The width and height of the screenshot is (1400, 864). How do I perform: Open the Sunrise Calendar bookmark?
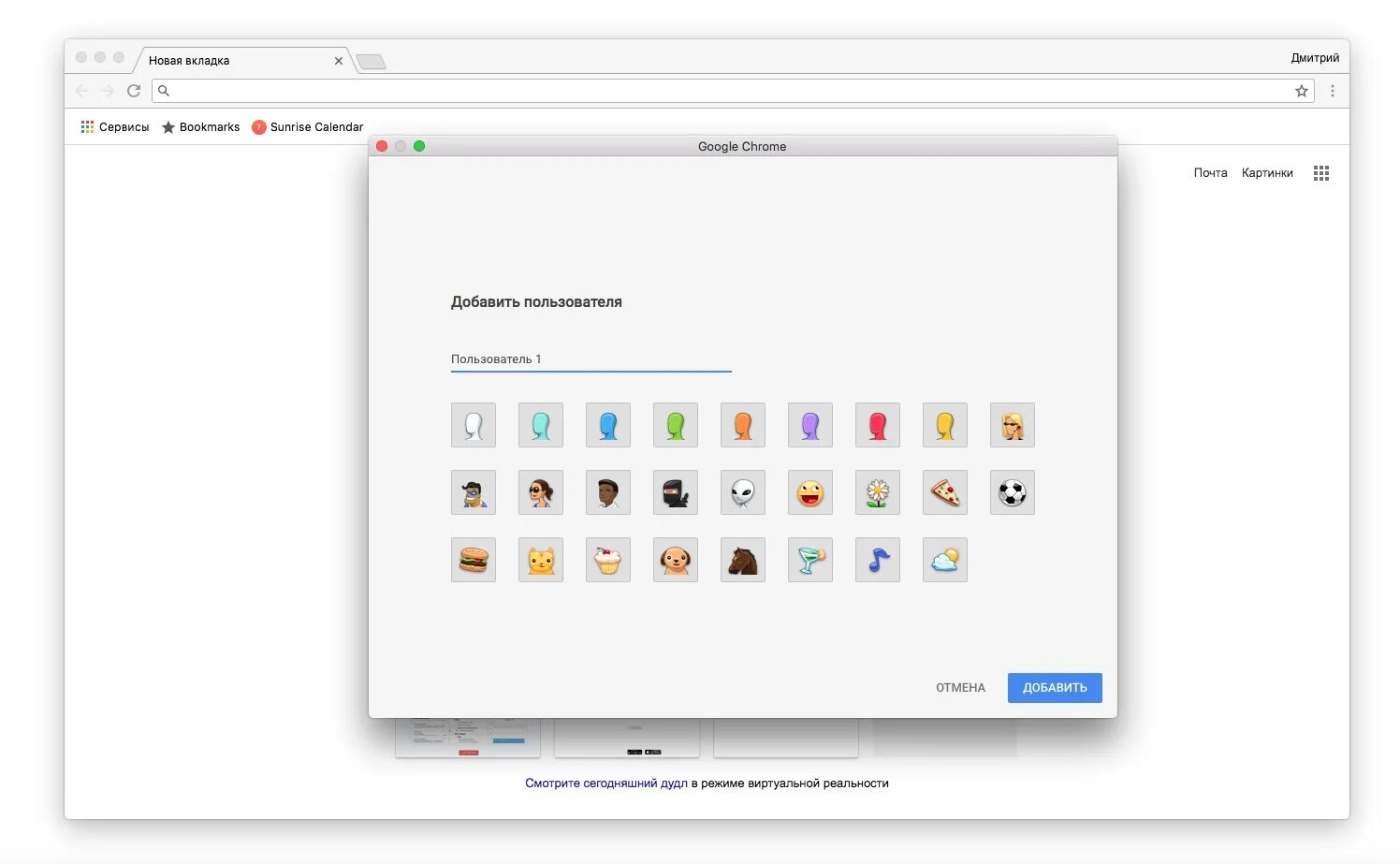tap(308, 126)
